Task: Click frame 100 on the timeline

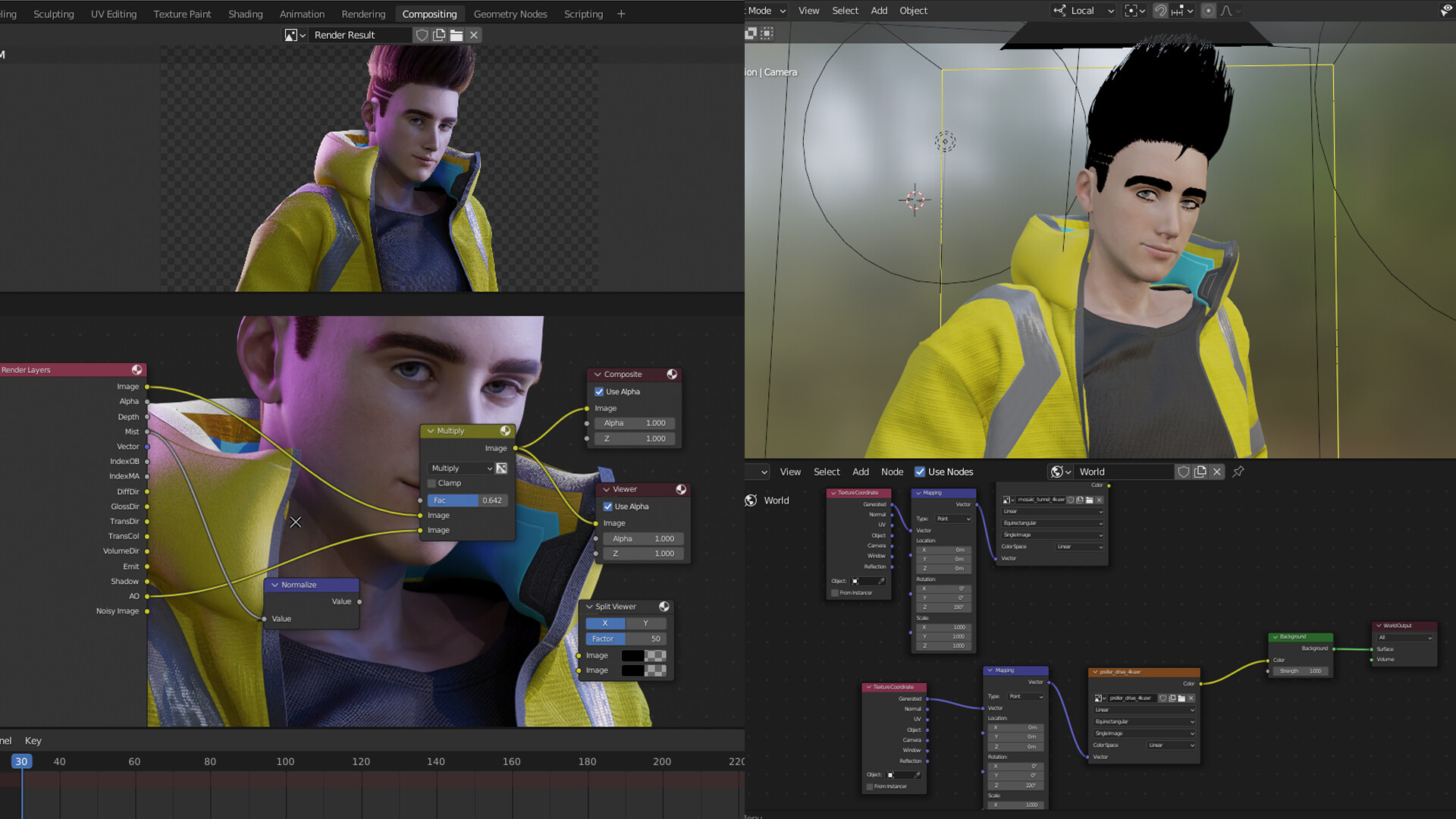Action: point(285,761)
